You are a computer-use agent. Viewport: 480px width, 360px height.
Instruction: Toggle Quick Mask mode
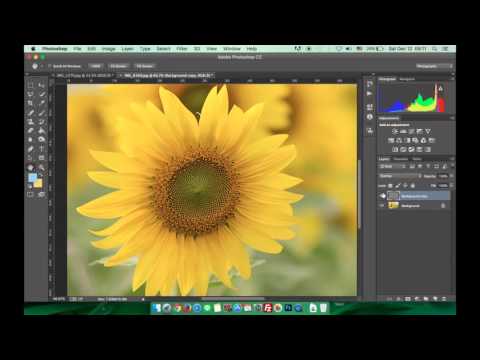click(30, 194)
